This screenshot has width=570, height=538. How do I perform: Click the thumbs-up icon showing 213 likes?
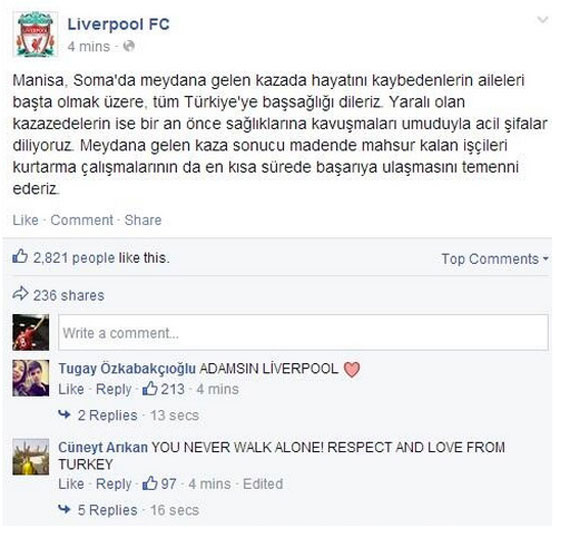pyautogui.click(x=150, y=389)
